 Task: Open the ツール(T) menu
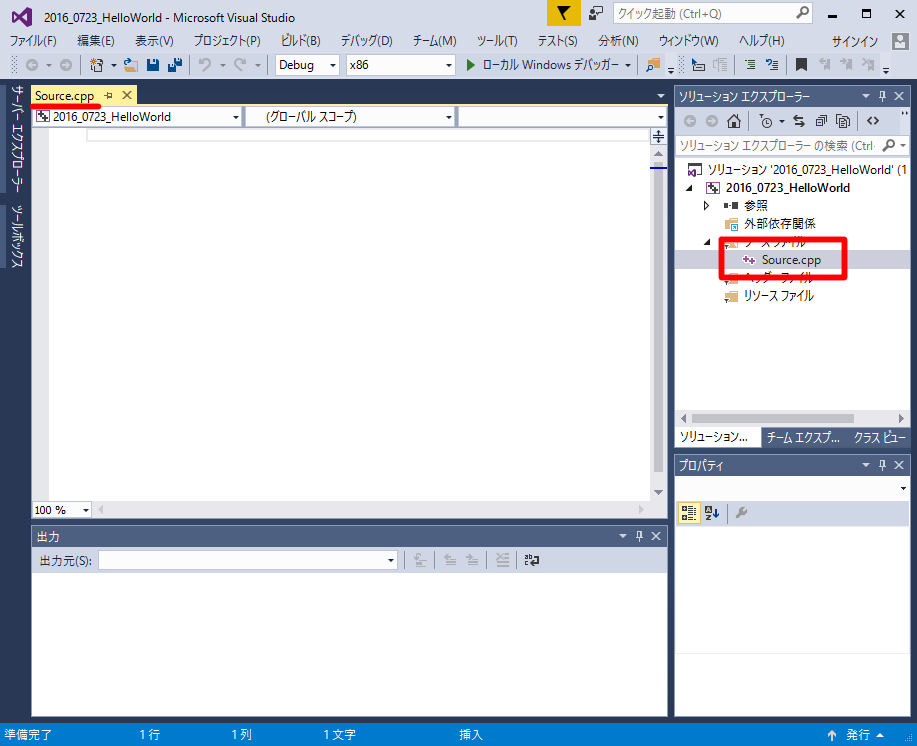pyautogui.click(x=497, y=41)
